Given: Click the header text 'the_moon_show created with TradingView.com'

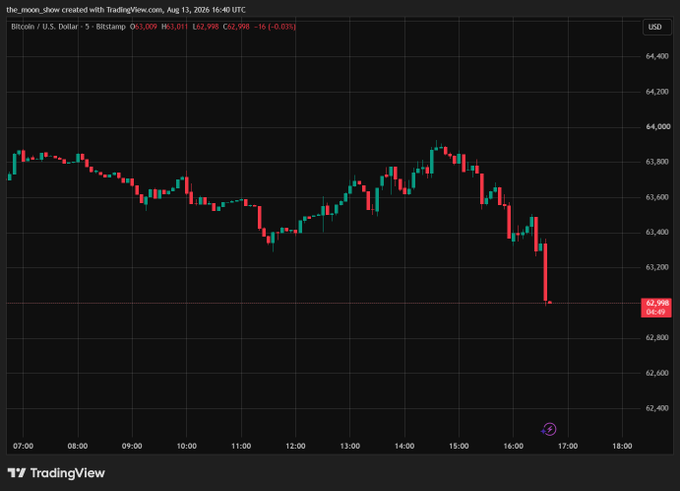Looking at the screenshot, I should [x=85, y=10].
